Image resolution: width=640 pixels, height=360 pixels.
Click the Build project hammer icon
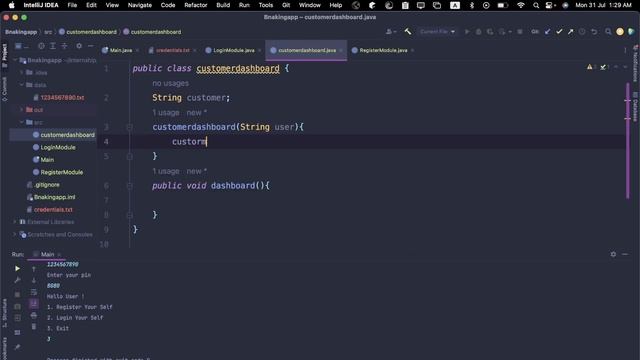(x=407, y=31)
